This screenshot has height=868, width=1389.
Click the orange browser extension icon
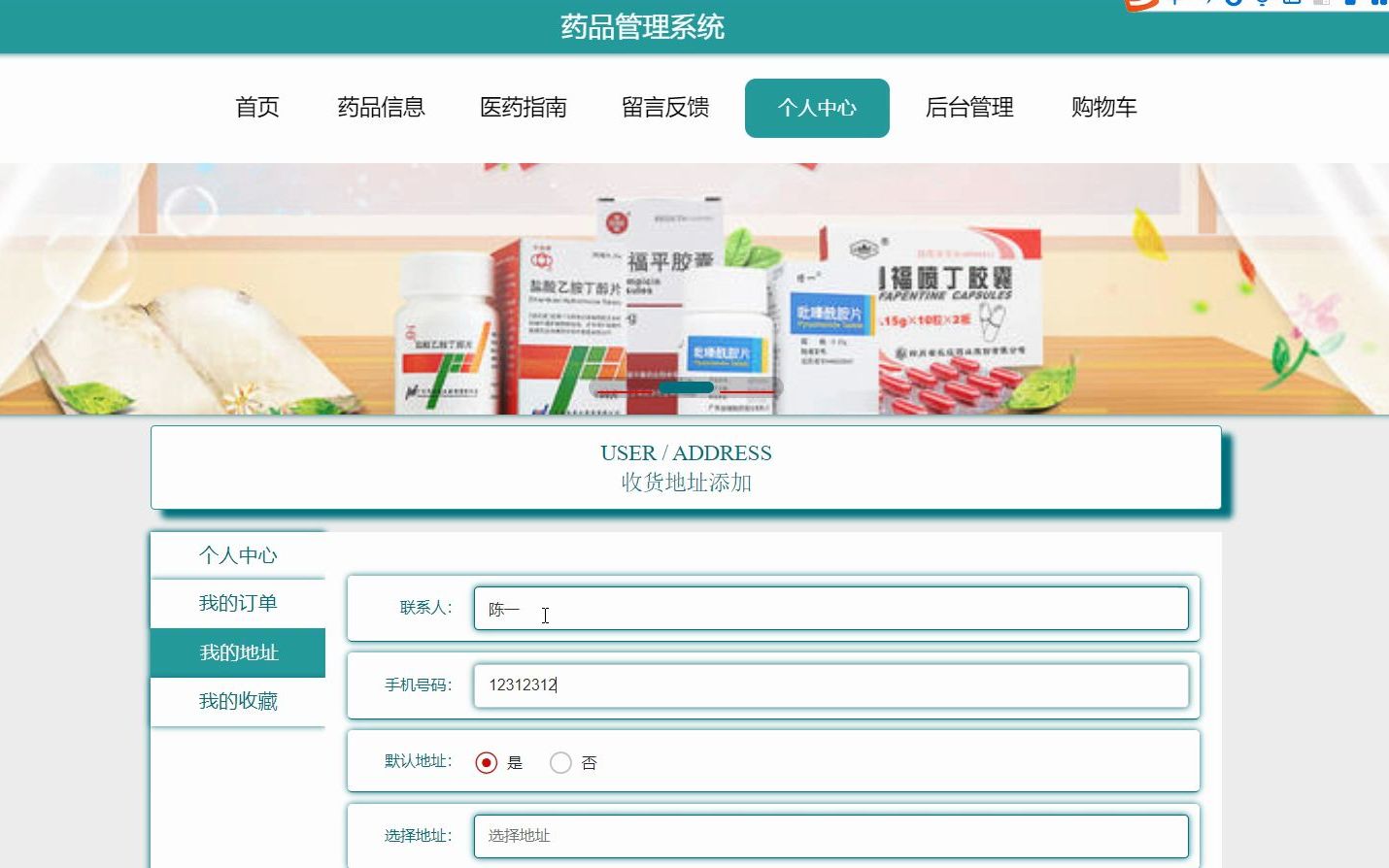(x=1139, y=5)
